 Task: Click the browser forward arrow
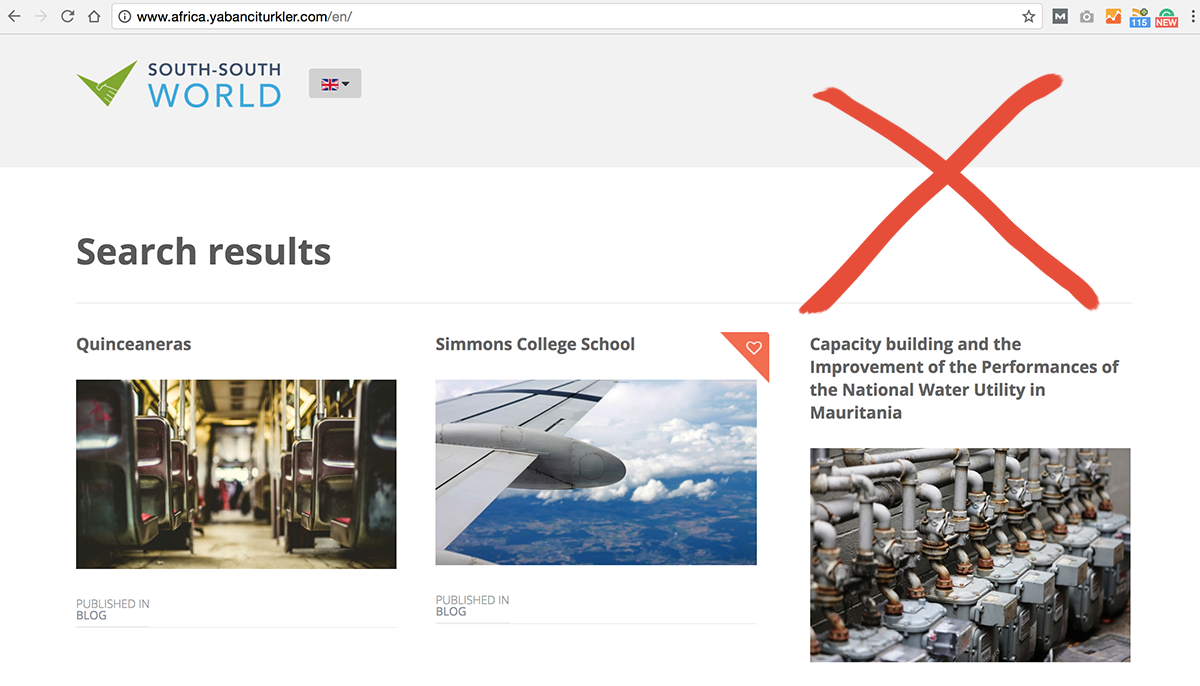coord(40,17)
